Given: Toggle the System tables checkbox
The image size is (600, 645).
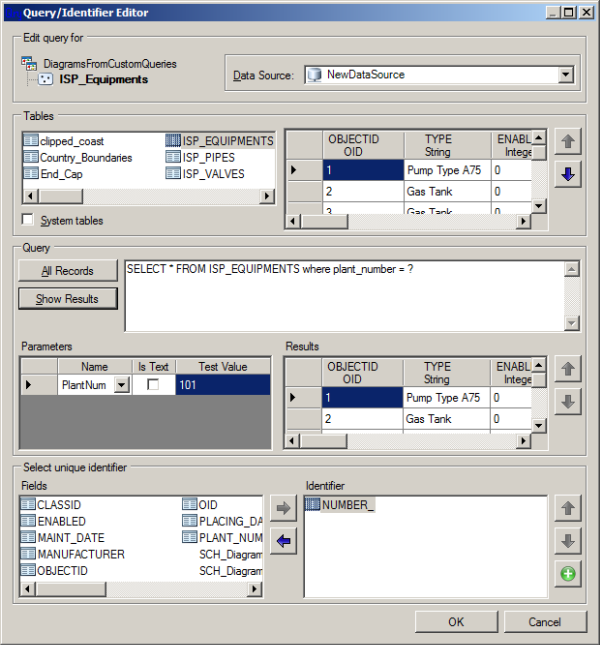Looking at the screenshot, I should (x=28, y=220).
